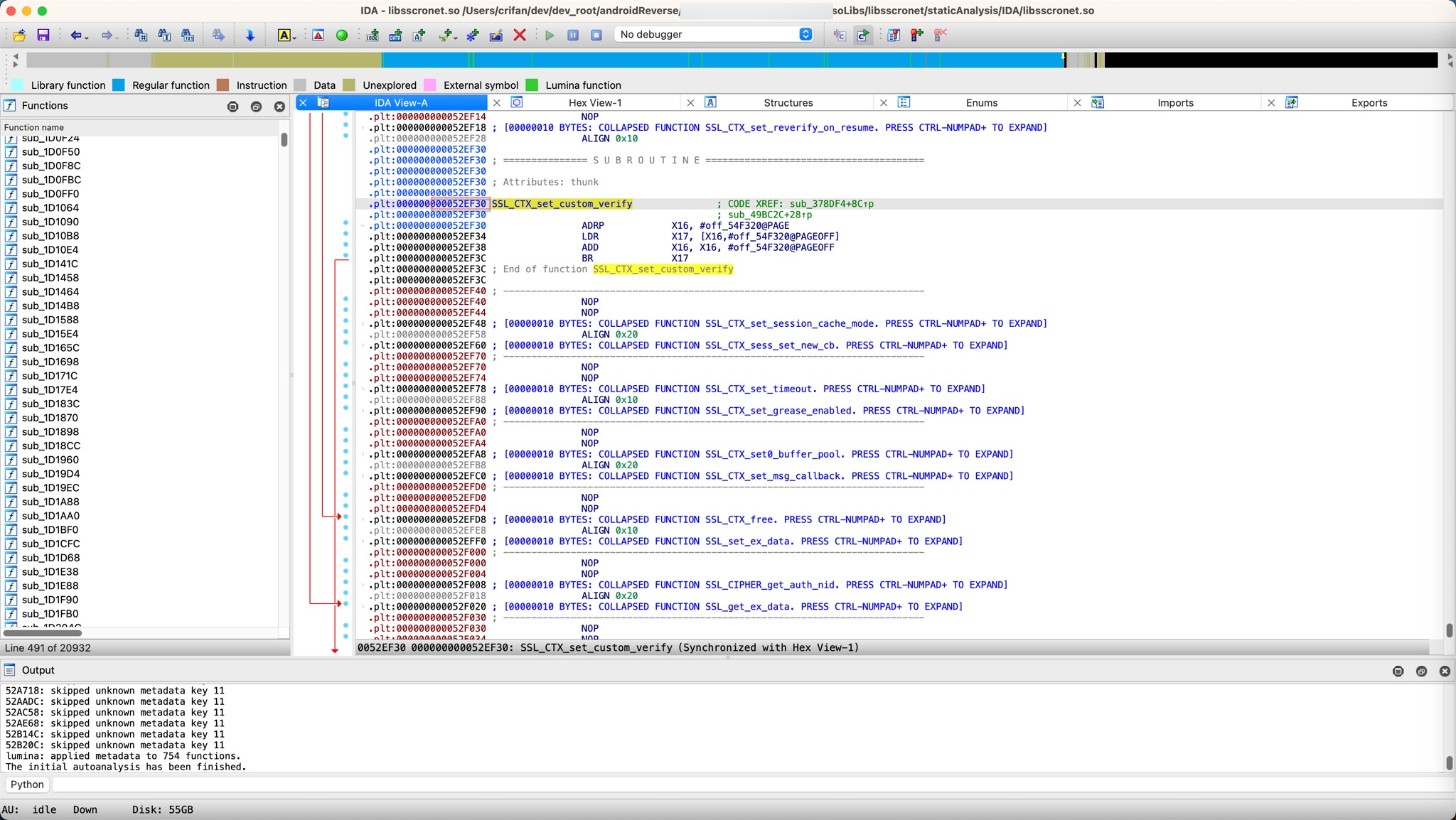Click the make code icon
Viewport: 1456px width, 820px height.
pyautogui.click(x=373, y=35)
